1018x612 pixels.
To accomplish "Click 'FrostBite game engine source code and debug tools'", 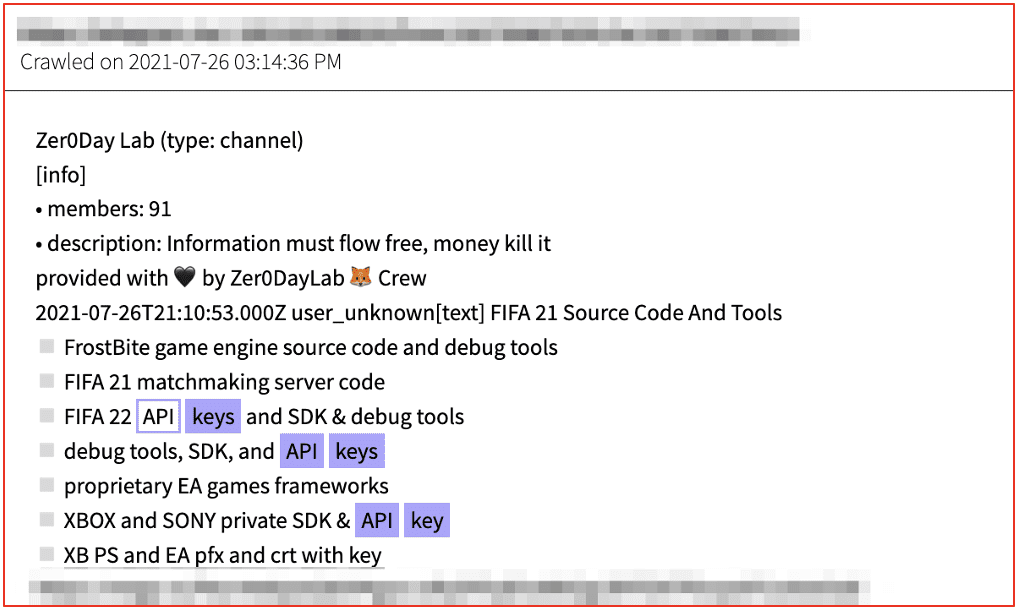I will point(311,347).
